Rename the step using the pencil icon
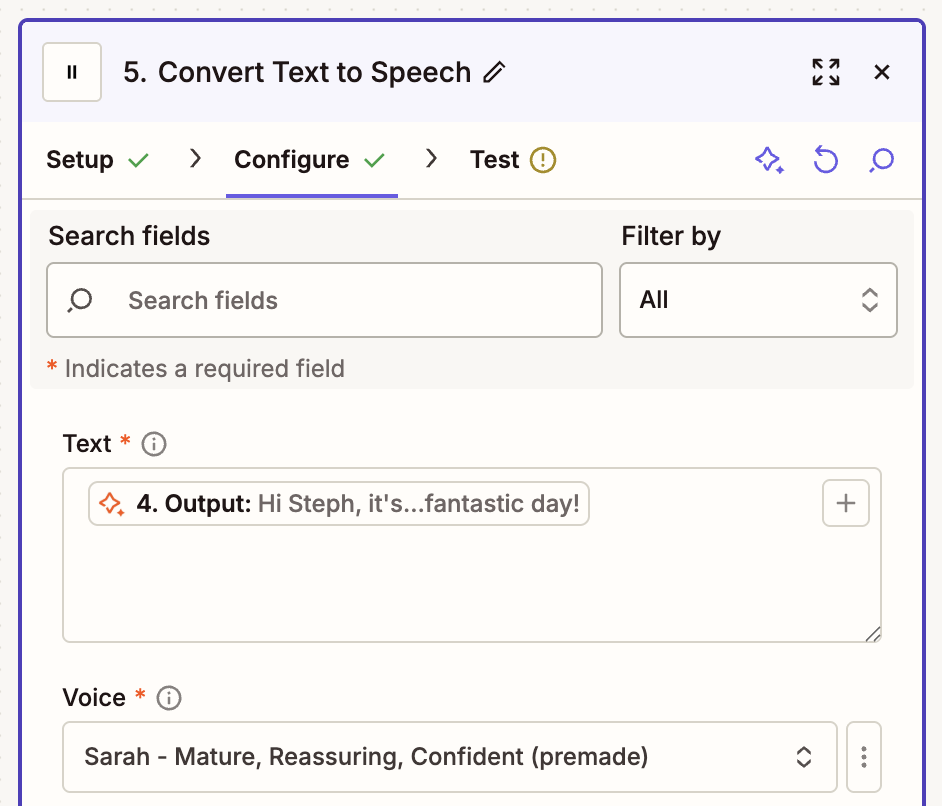This screenshot has height=806, width=942. tap(494, 72)
